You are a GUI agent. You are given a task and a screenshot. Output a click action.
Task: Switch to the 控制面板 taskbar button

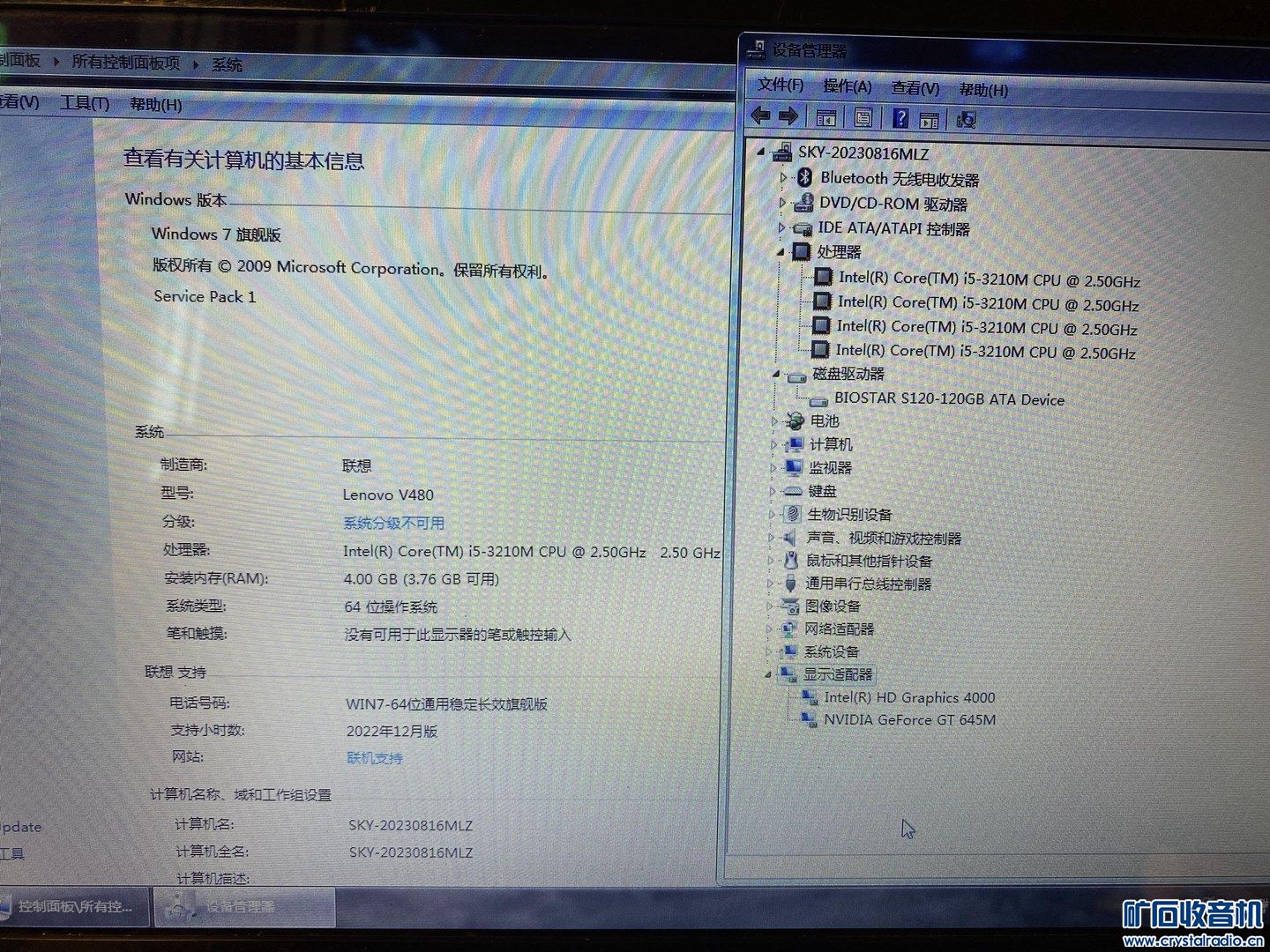(74, 906)
